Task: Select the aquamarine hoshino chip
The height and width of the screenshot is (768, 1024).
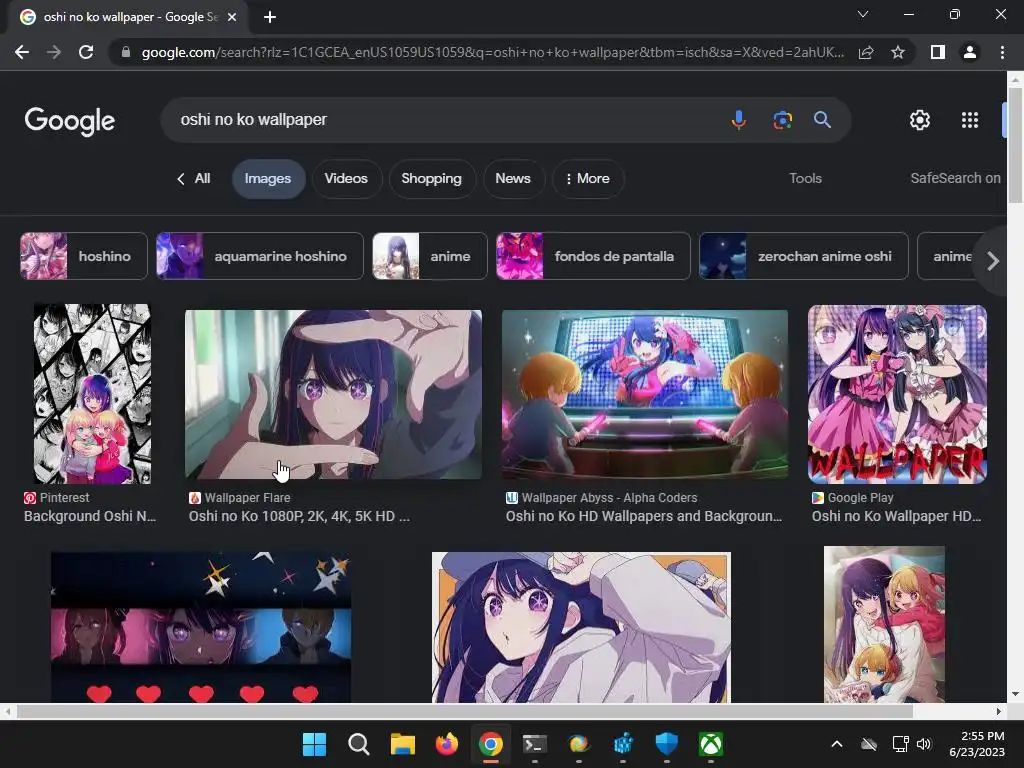Action: coord(260,256)
